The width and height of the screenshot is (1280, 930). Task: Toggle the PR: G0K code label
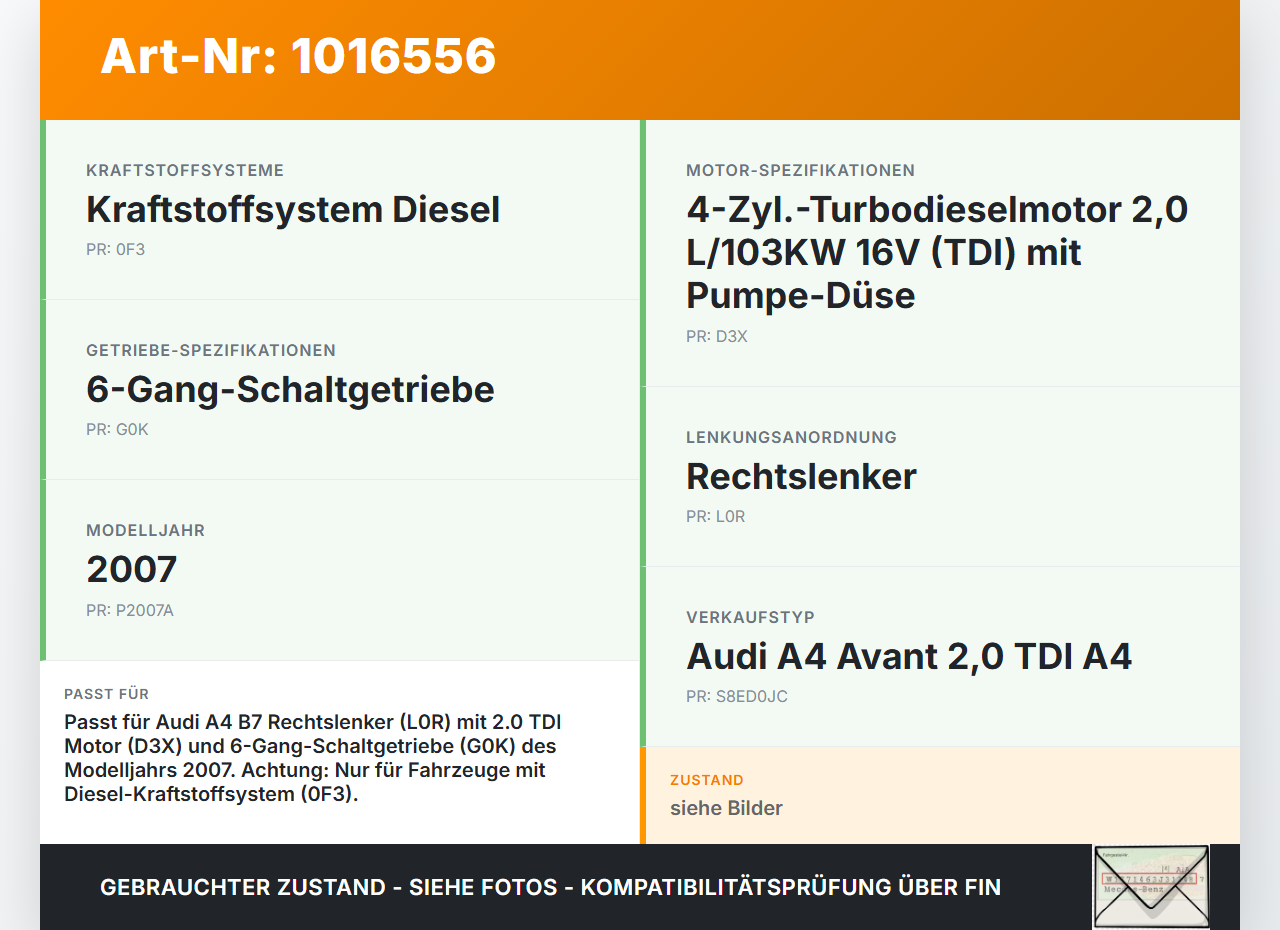coord(116,429)
